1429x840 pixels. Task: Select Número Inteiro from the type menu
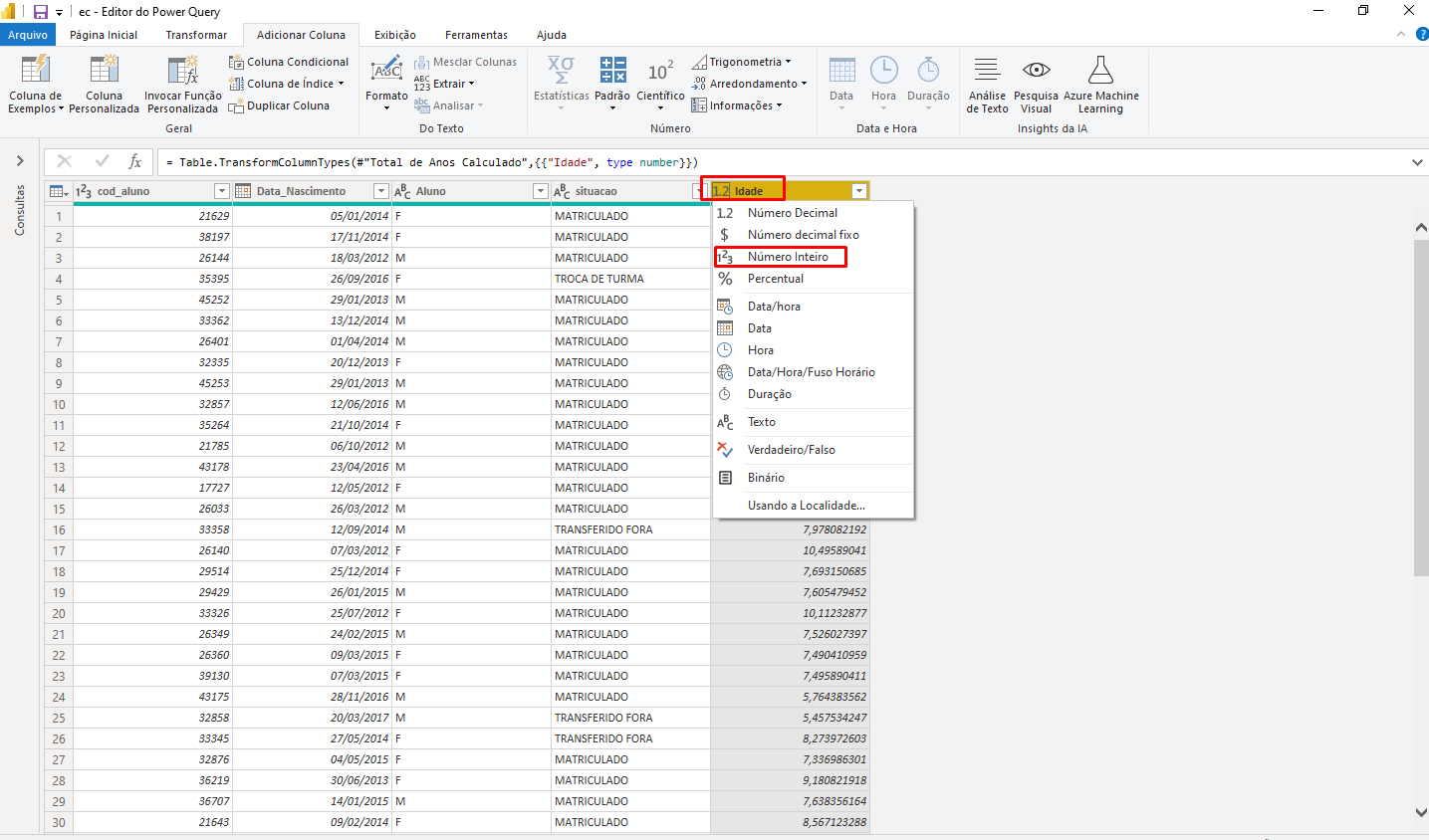787,257
